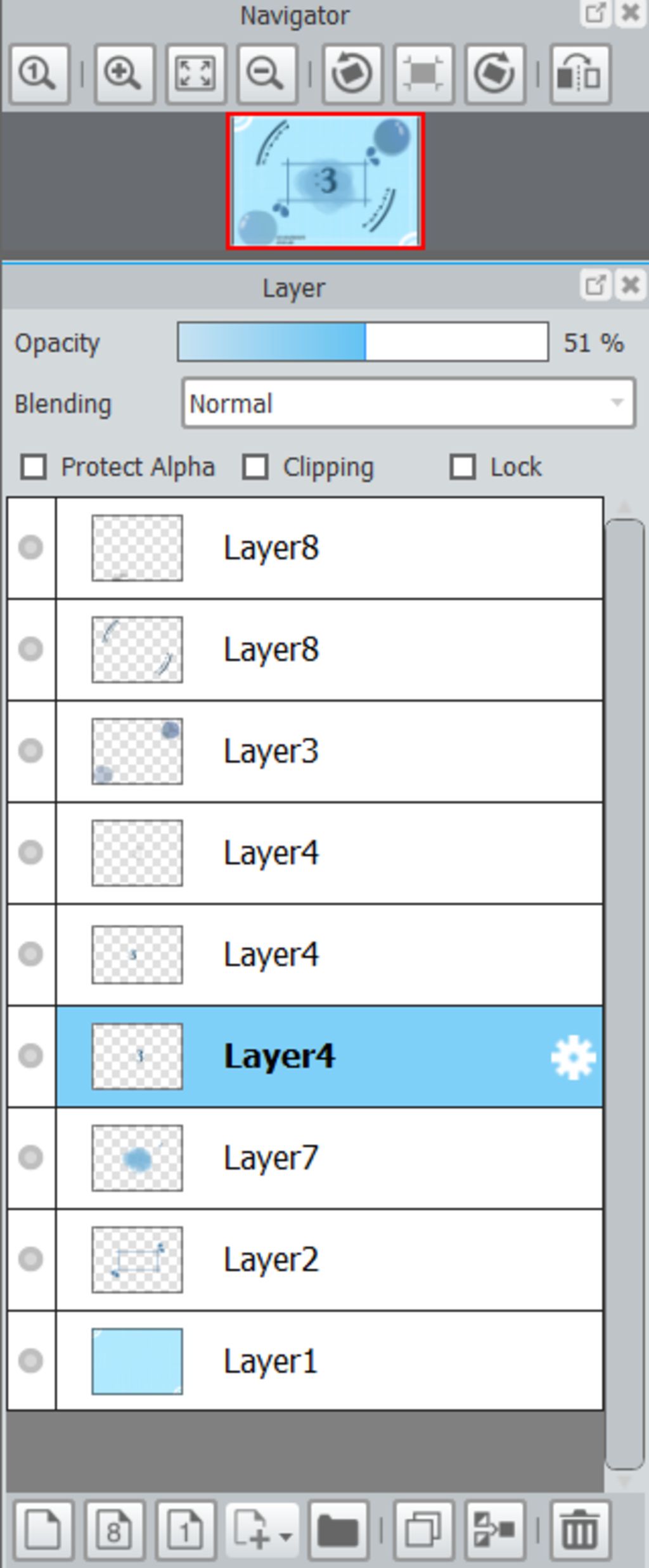This screenshot has height=1568, width=649.
Task: Select Layer3 in the layer list
Action: point(330,751)
